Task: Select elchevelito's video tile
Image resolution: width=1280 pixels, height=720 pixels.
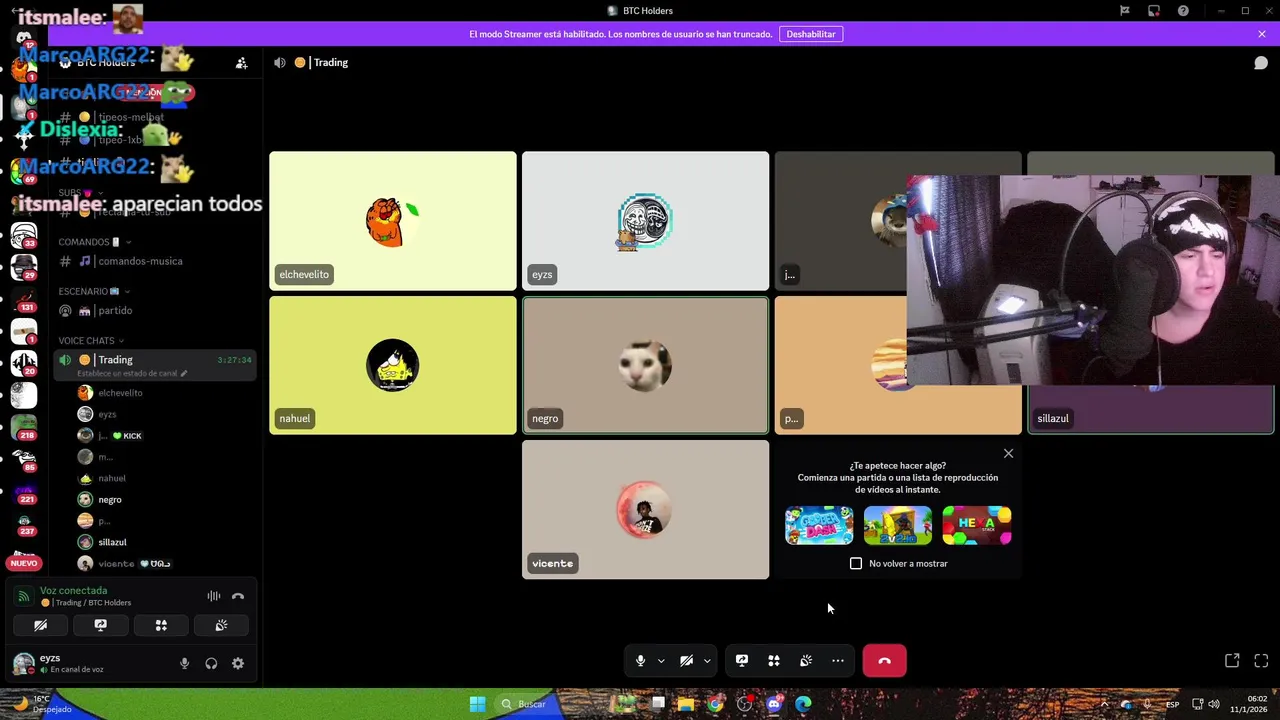Action: (393, 221)
